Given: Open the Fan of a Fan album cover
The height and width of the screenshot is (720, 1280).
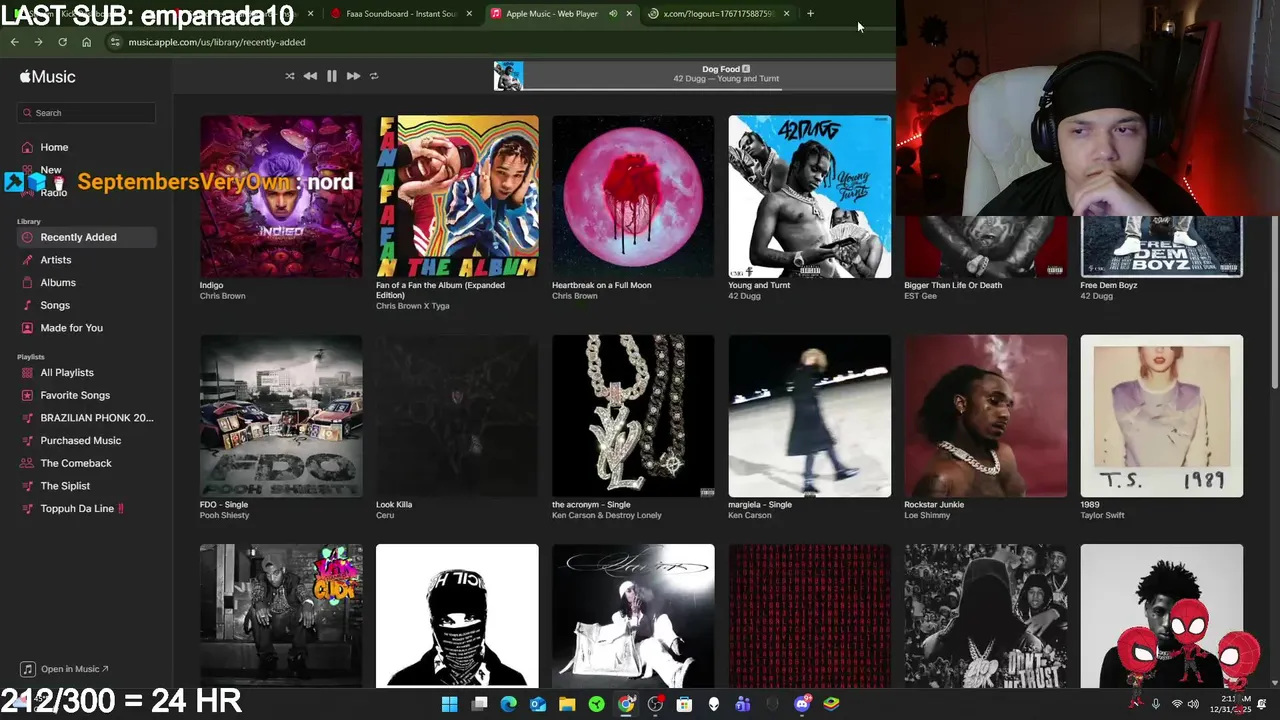Looking at the screenshot, I should point(457,196).
